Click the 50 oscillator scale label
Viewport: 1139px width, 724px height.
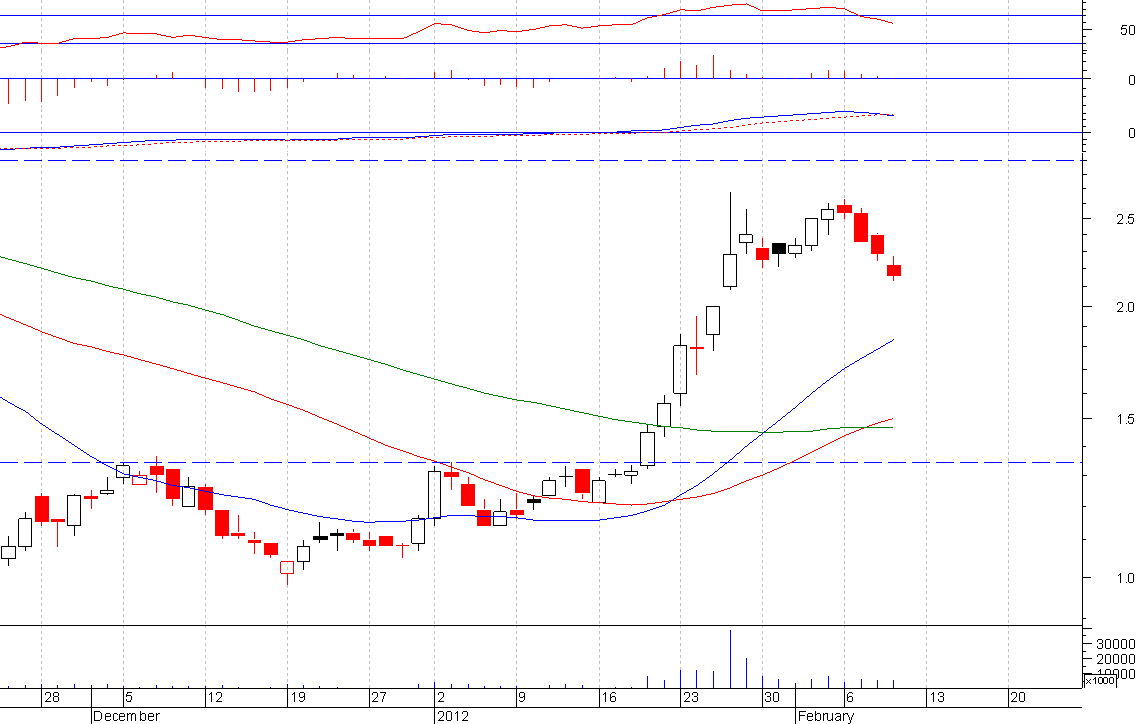[x=1127, y=30]
